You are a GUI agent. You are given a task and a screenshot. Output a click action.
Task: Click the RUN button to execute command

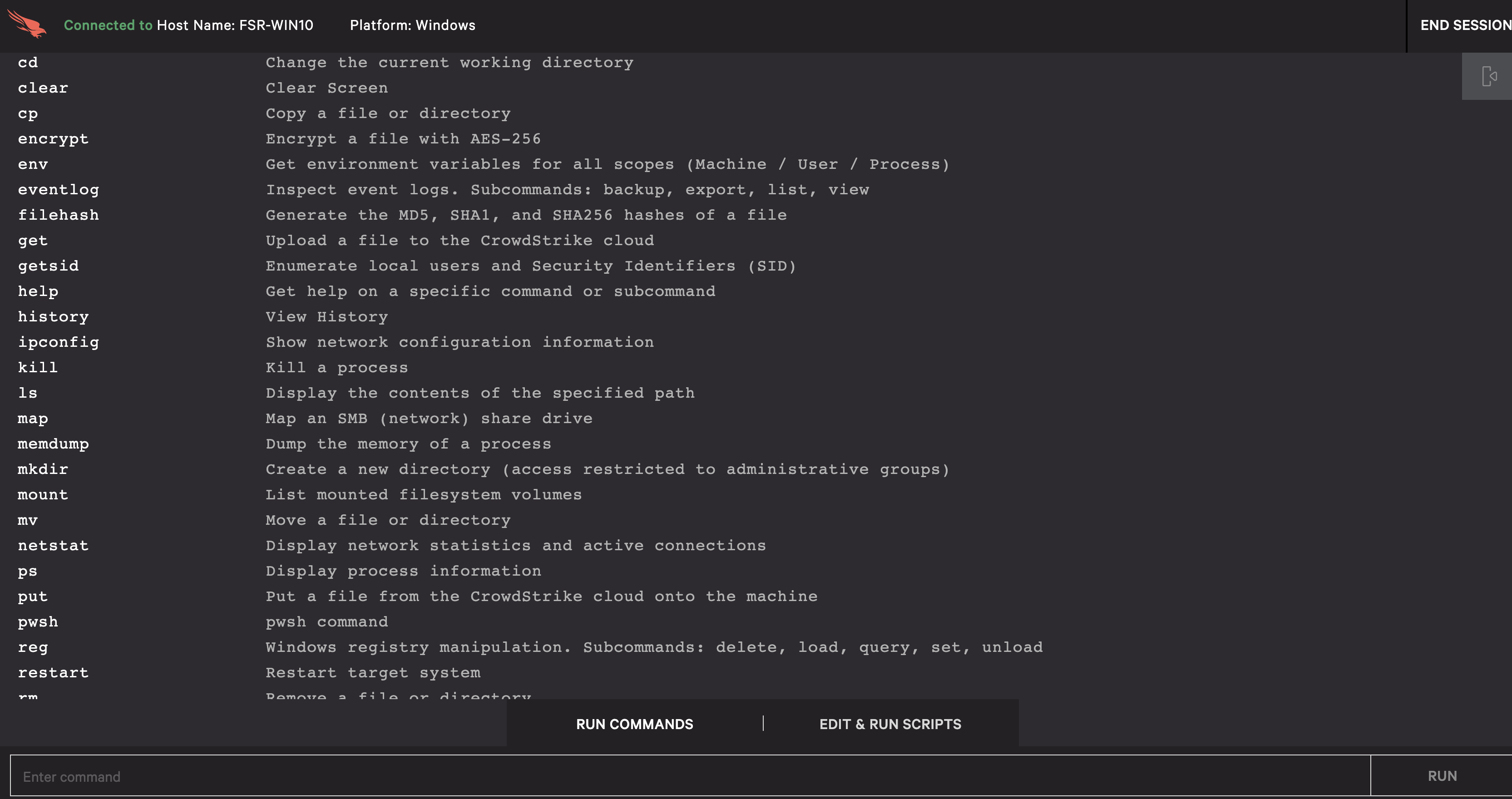click(x=1442, y=776)
